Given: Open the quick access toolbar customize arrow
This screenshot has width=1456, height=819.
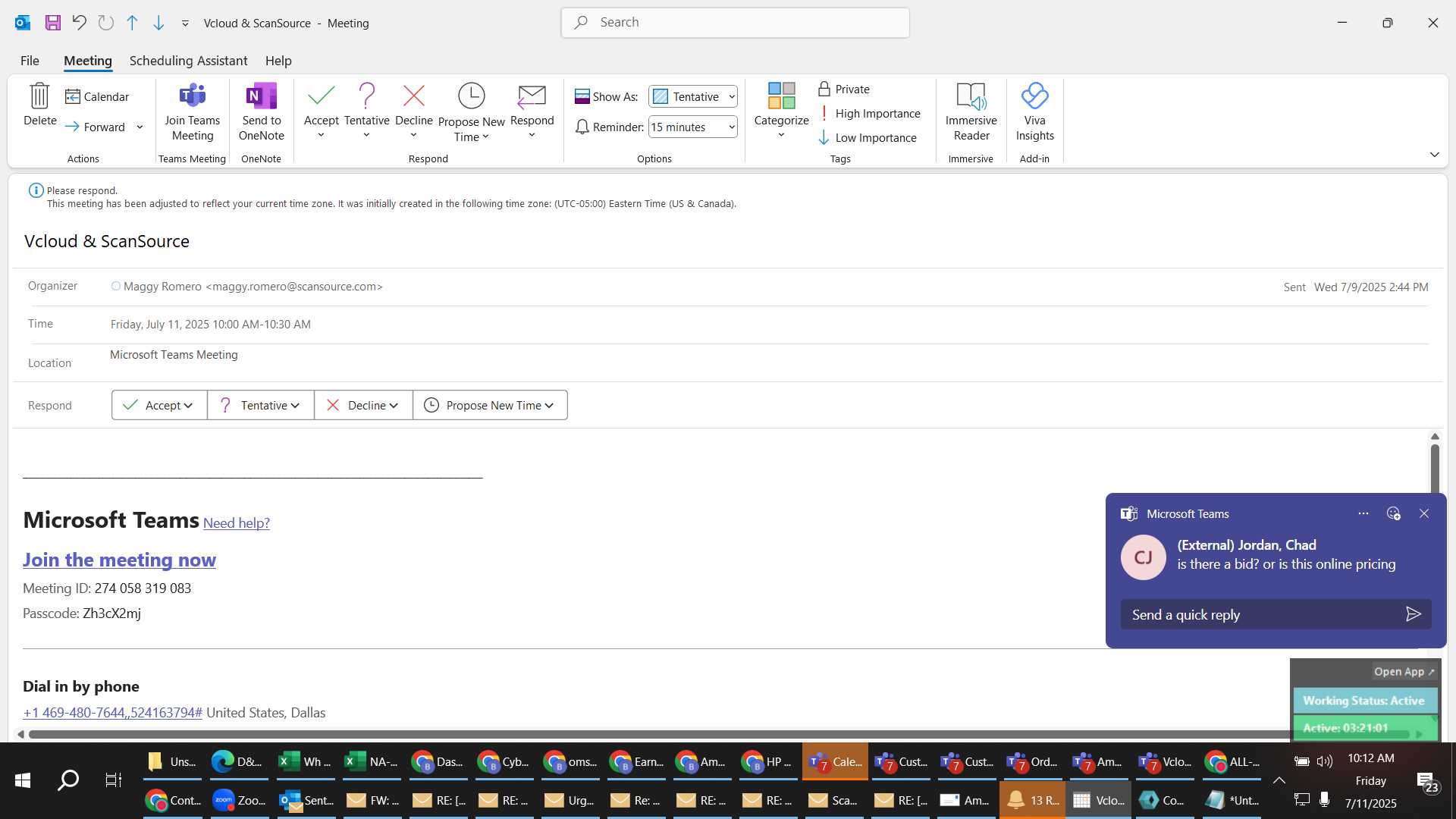Looking at the screenshot, I should tap(185, 24).
